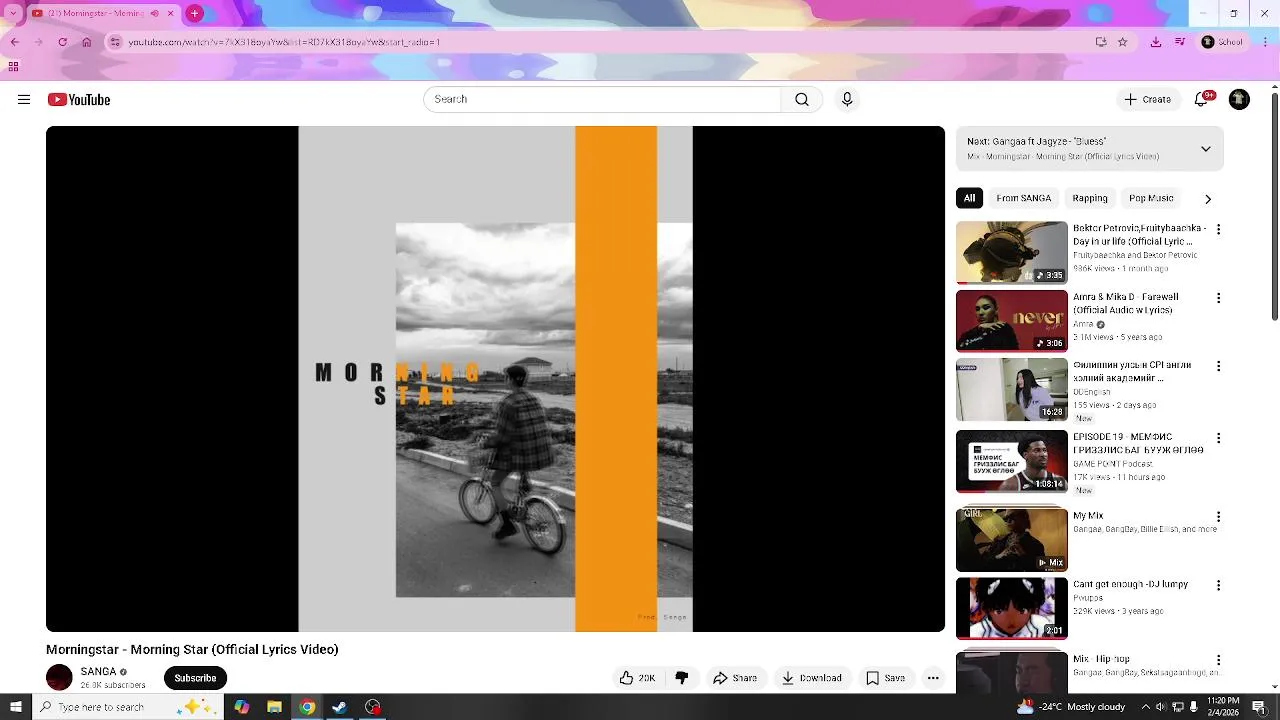Bookmark this page with star icon
The width and height of the screenshot is (1280, 720).
[x=1122, y=42]
